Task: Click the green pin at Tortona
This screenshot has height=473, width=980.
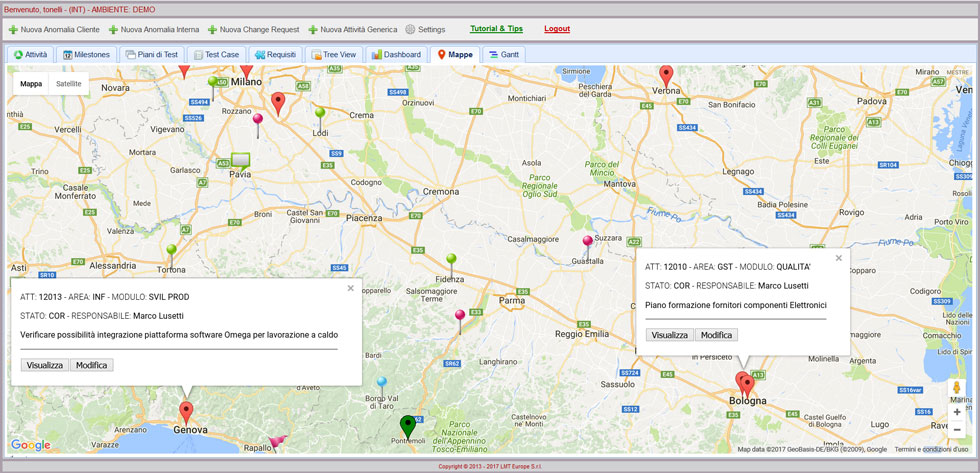Action: click(171, 253)
